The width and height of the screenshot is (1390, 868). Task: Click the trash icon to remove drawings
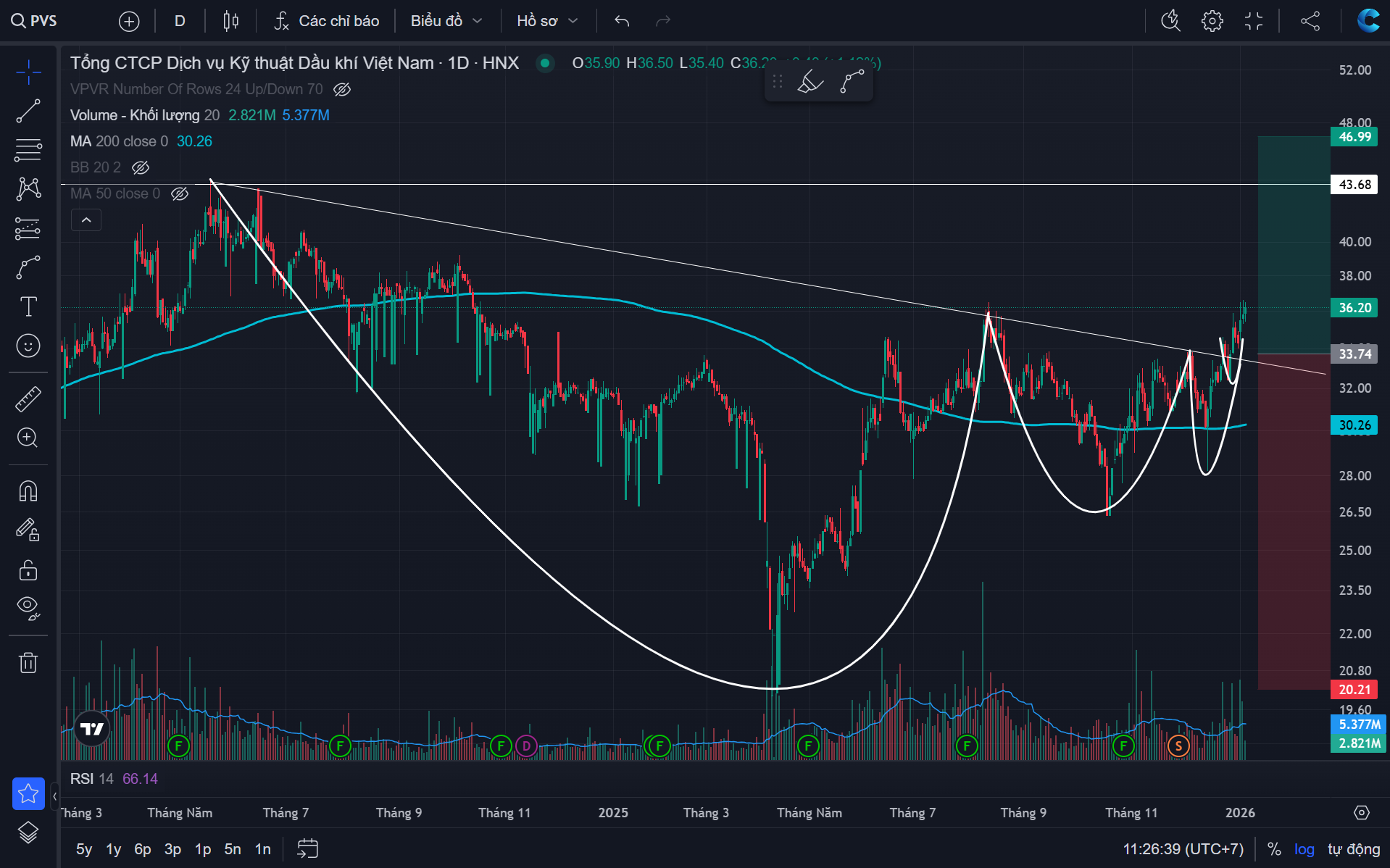[28, 662]
